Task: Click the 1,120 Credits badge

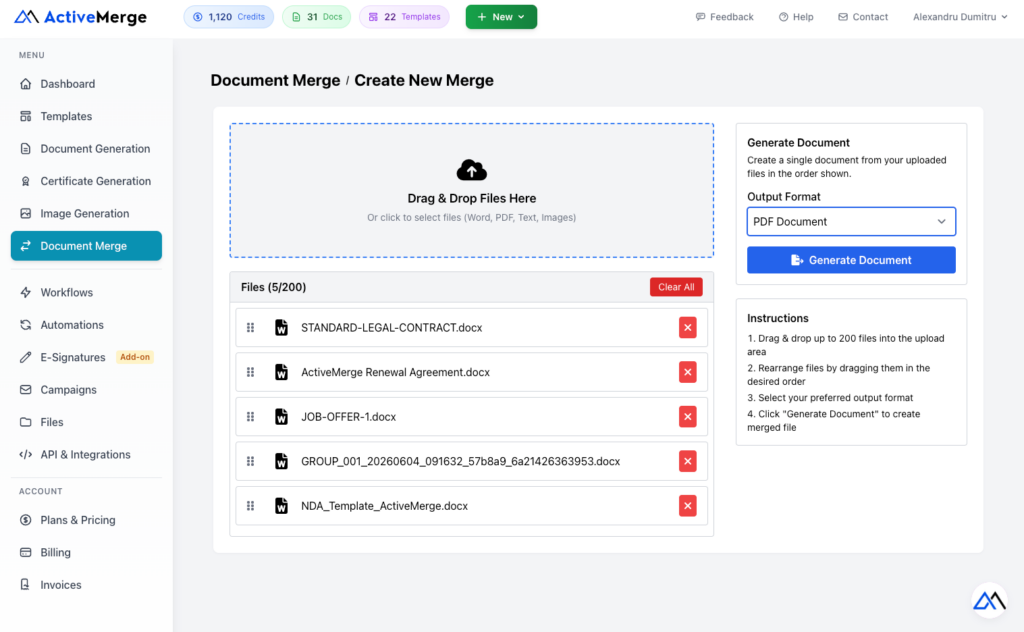Action: 229,17
